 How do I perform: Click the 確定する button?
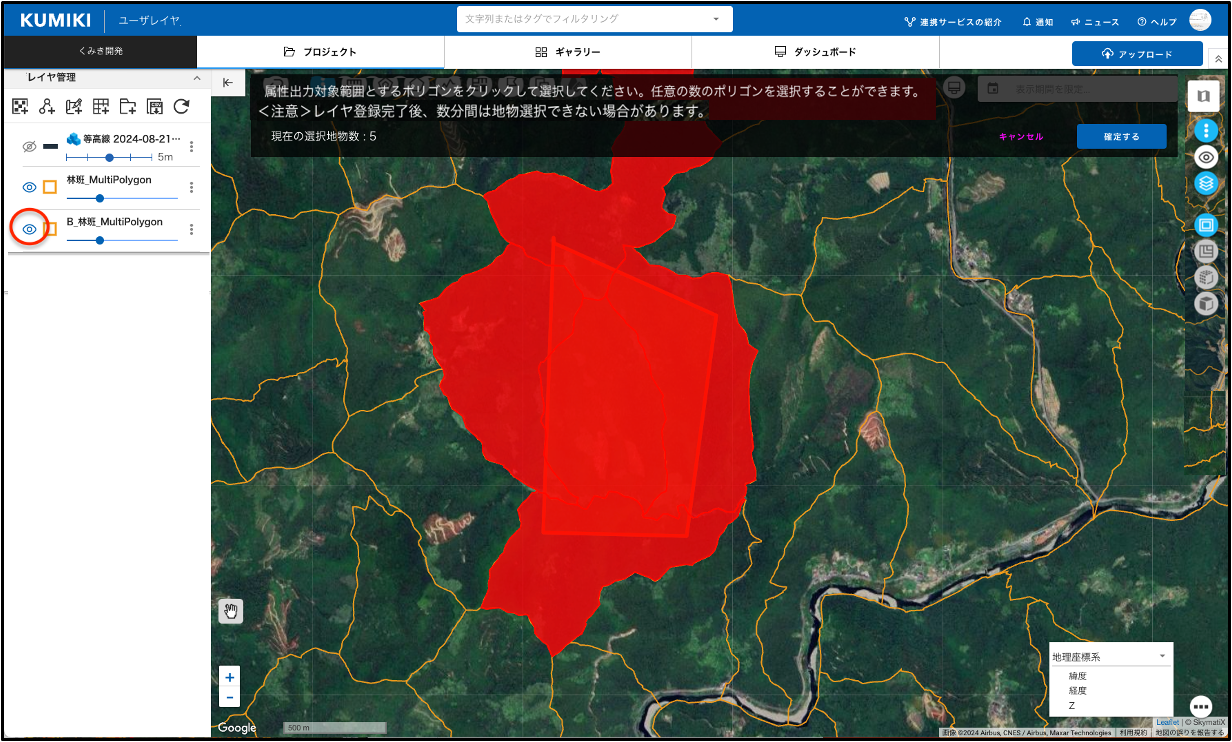[1121, 137]
